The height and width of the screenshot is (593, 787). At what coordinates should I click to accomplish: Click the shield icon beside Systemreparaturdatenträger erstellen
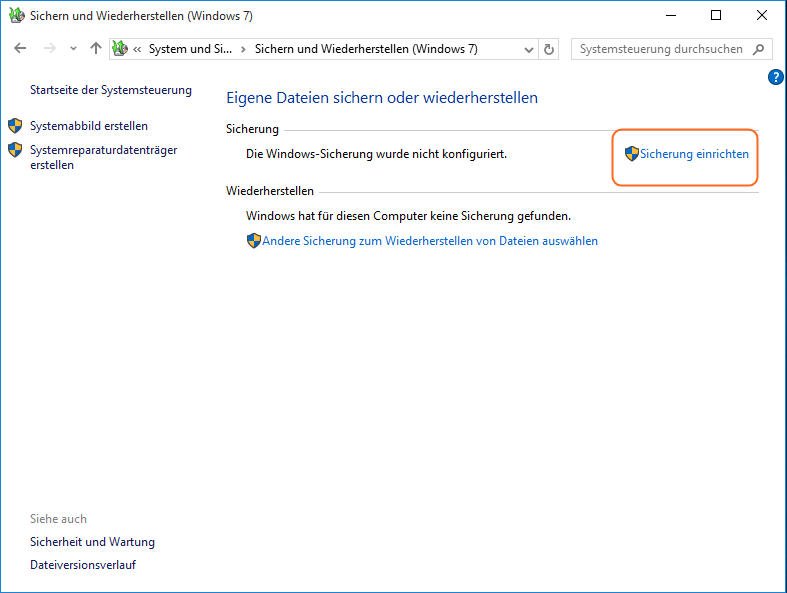tap(15, 150)
